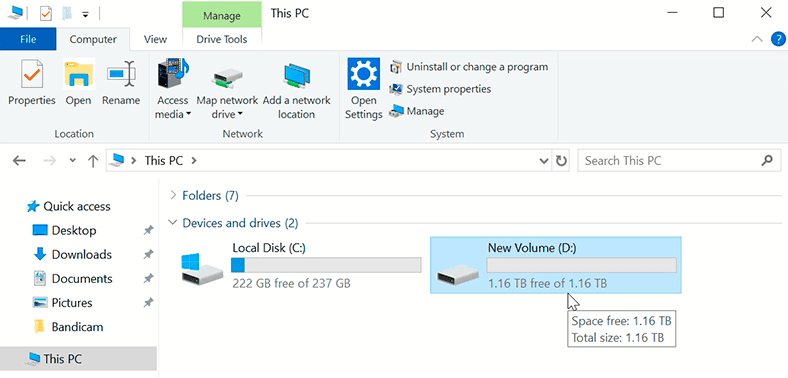Click the pin icon beside Desktop
This screenshot has height=378, width=788.
click(148, 231)
